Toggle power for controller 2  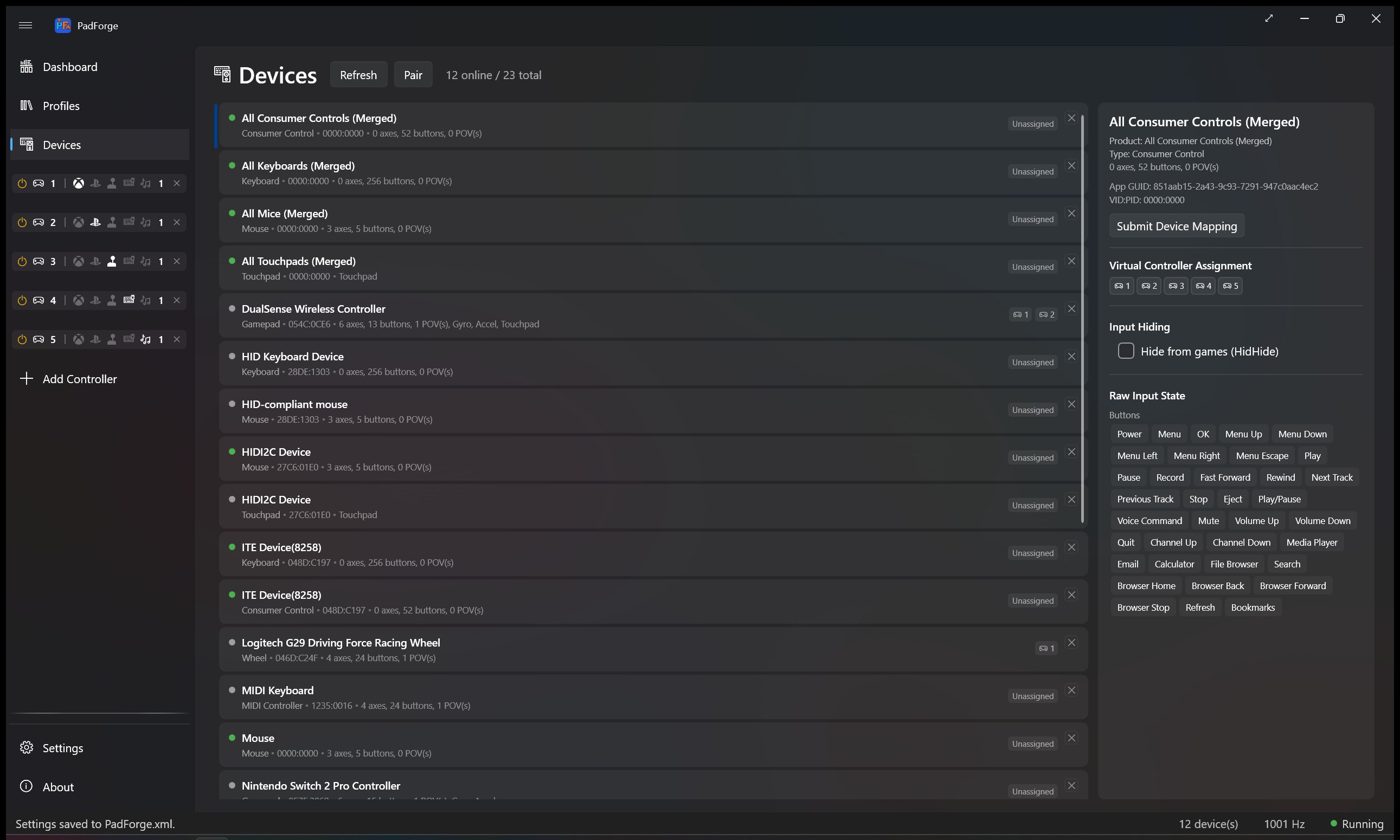click(x=22, y=222)
